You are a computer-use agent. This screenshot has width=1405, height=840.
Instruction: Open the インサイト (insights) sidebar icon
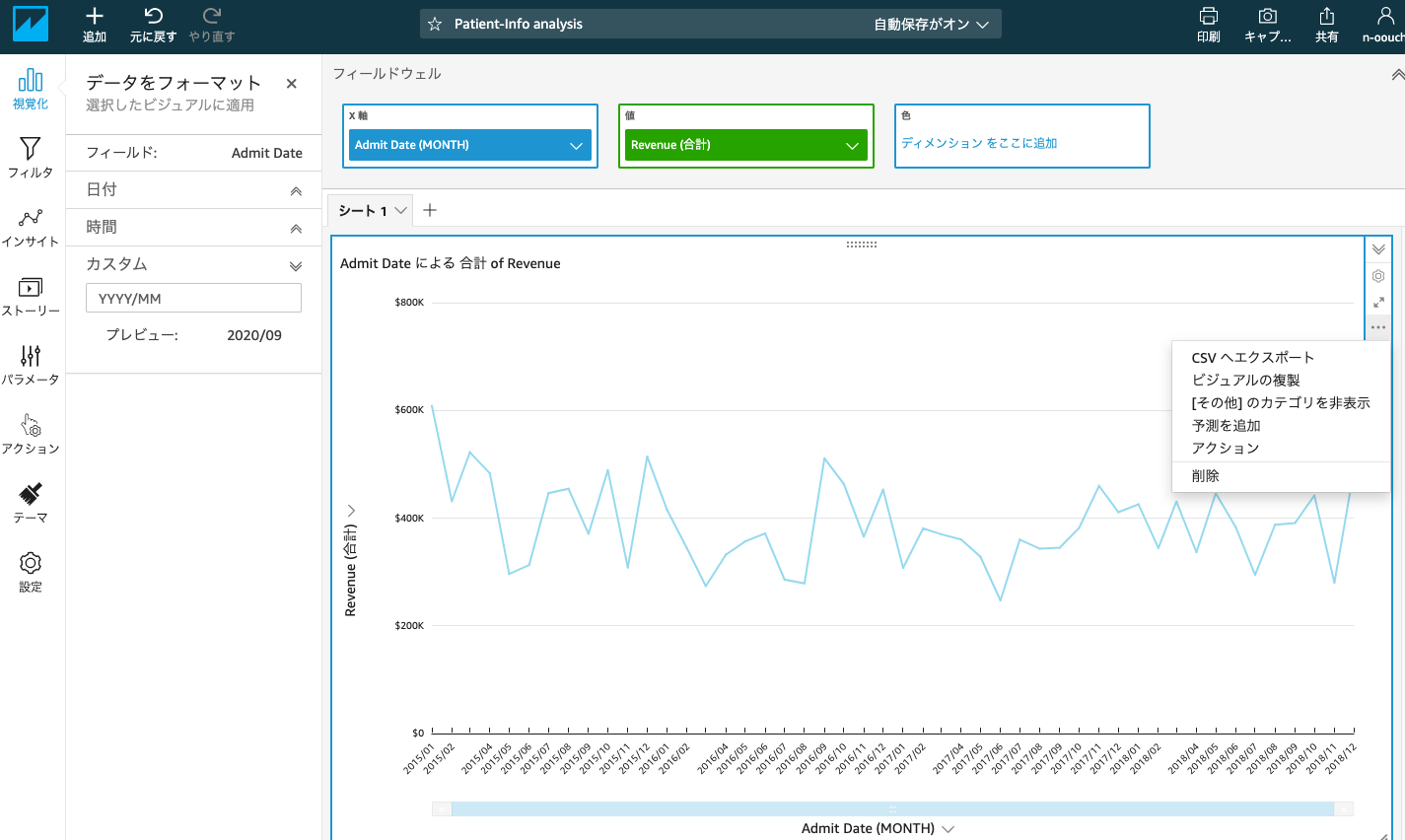click(31, 218)
